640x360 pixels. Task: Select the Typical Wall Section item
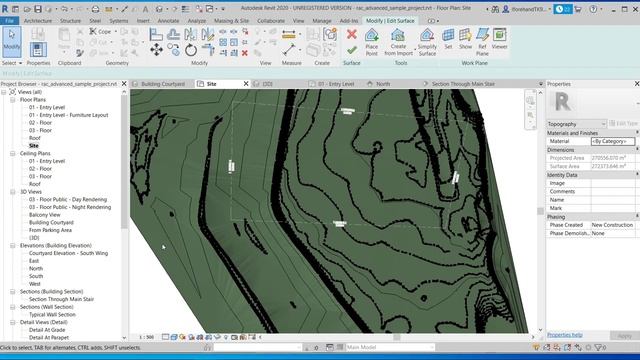[52, 315]
